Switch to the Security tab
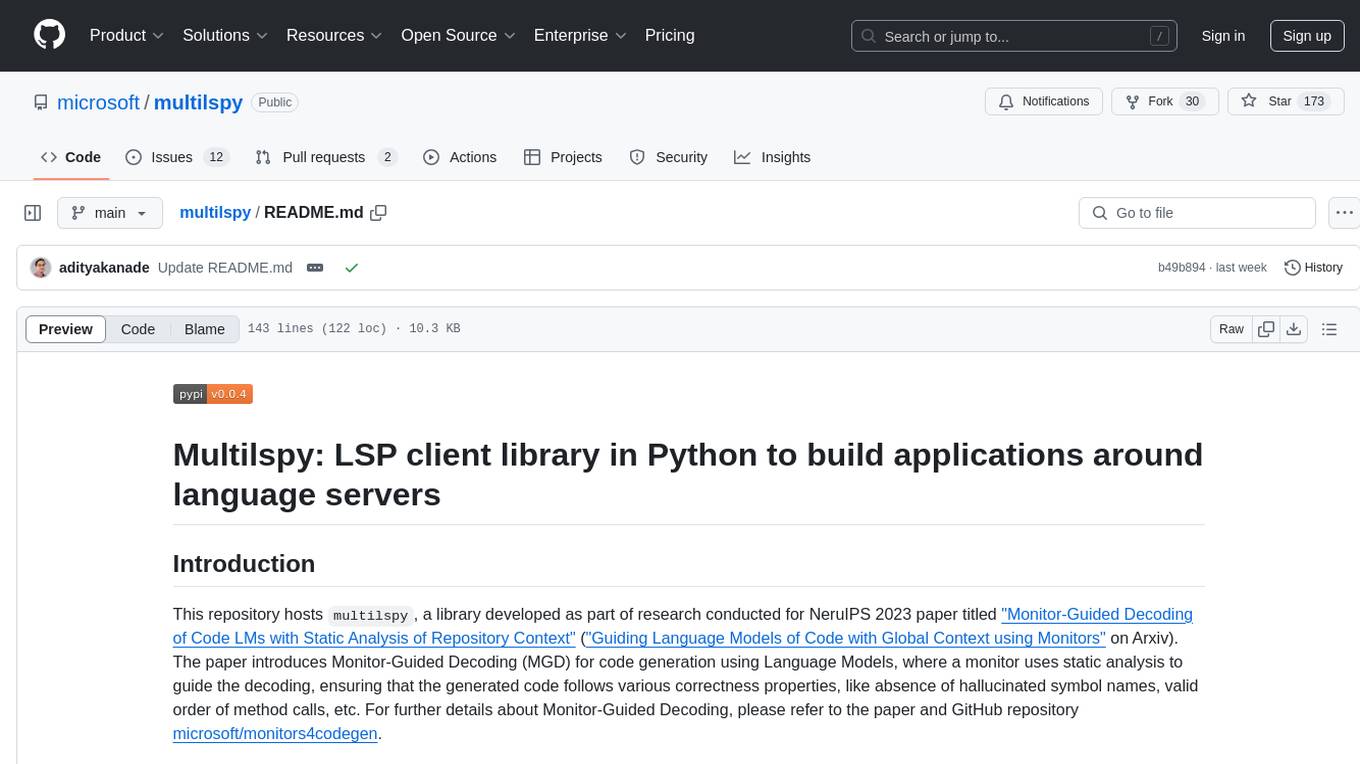 click(668, 157)
